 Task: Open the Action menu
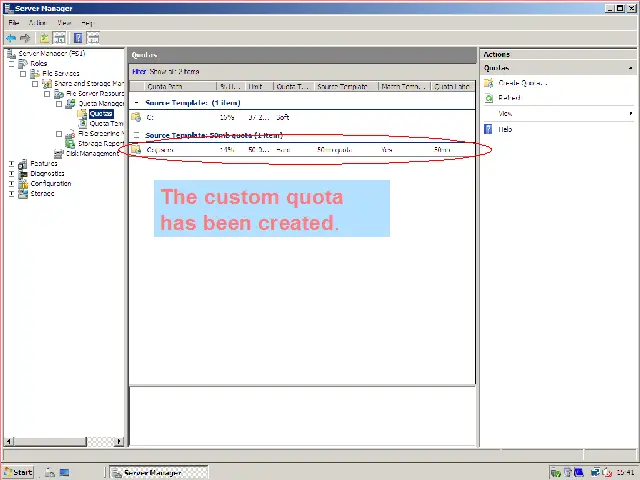click(x=37, y=23)
